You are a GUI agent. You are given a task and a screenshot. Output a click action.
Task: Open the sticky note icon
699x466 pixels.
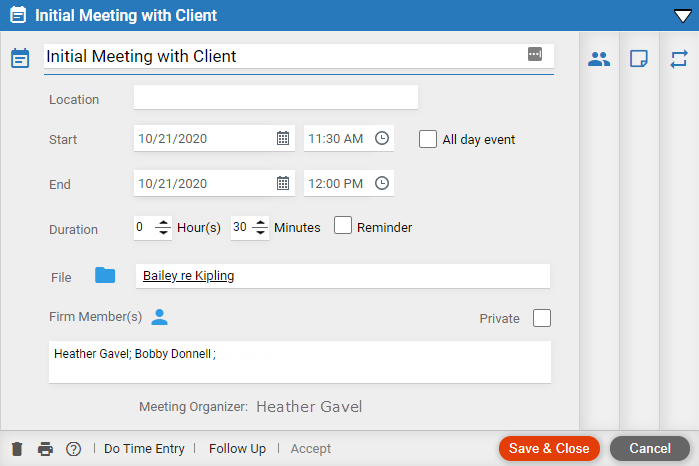639,58
